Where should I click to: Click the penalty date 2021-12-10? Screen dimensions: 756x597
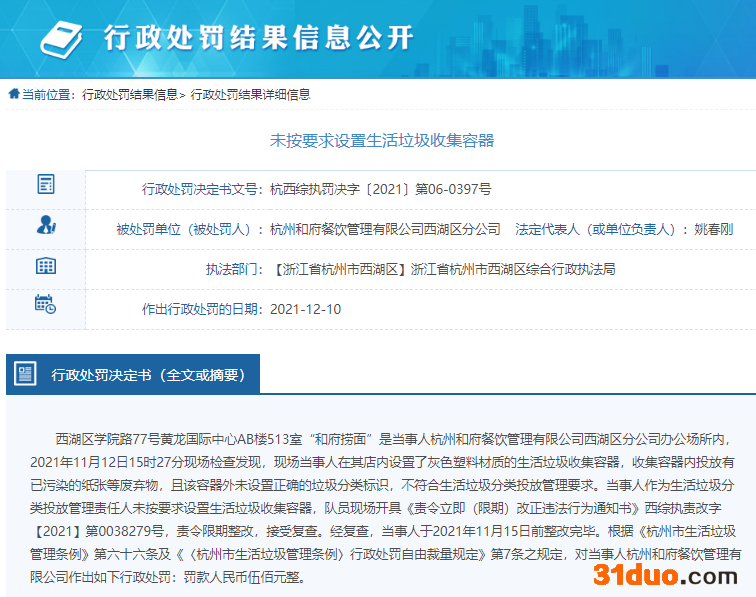click(x=305, y=309)
